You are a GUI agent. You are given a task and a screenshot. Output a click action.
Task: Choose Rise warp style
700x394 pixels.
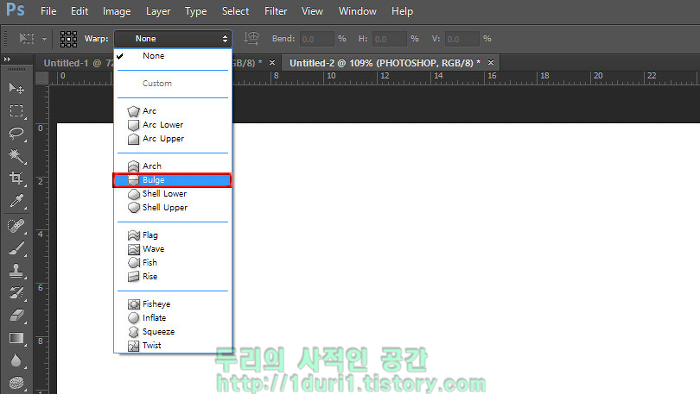pos(173,276)
